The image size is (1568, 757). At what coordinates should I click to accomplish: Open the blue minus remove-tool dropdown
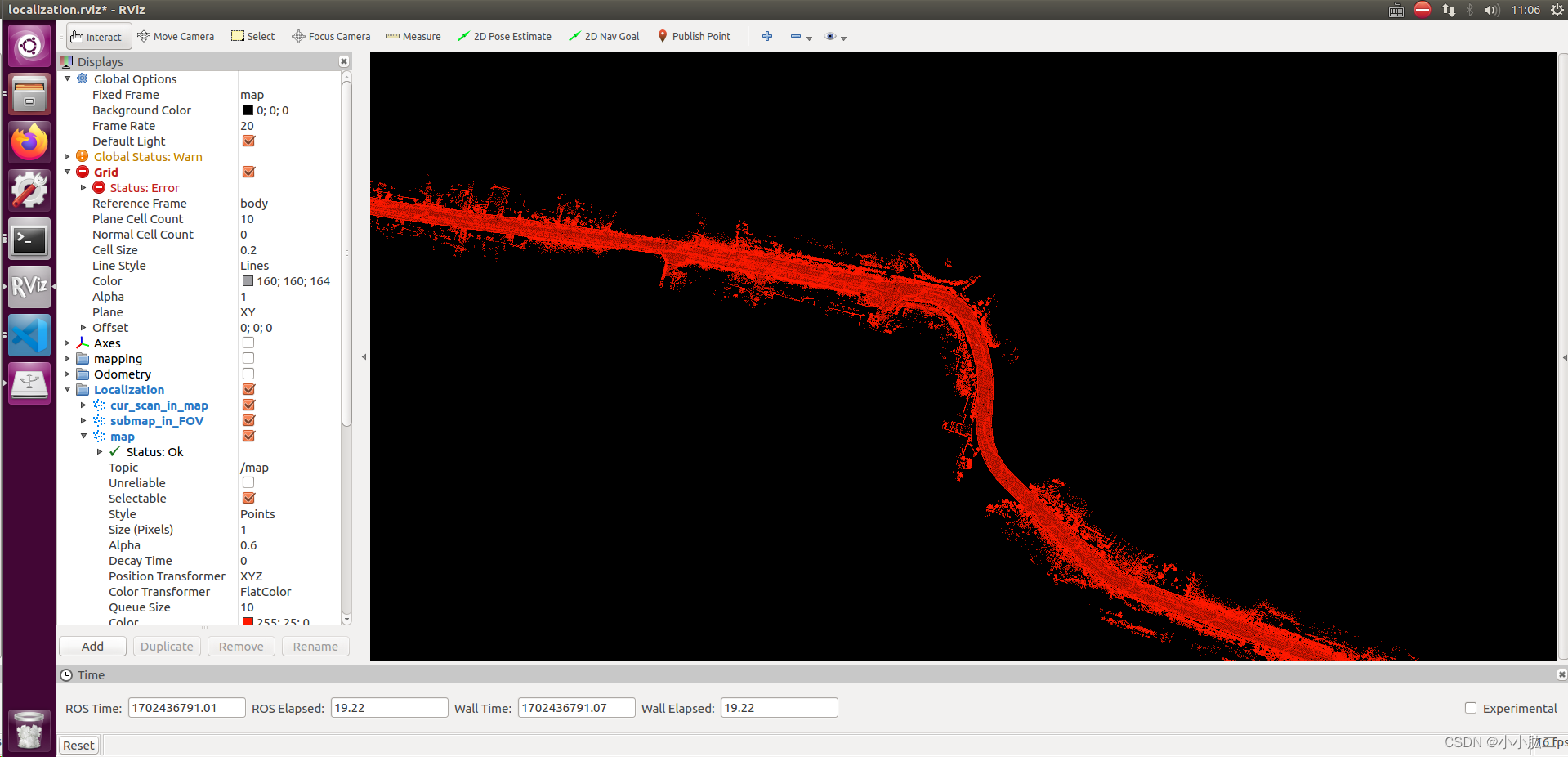pyautogui.click(x=801, y=37)
